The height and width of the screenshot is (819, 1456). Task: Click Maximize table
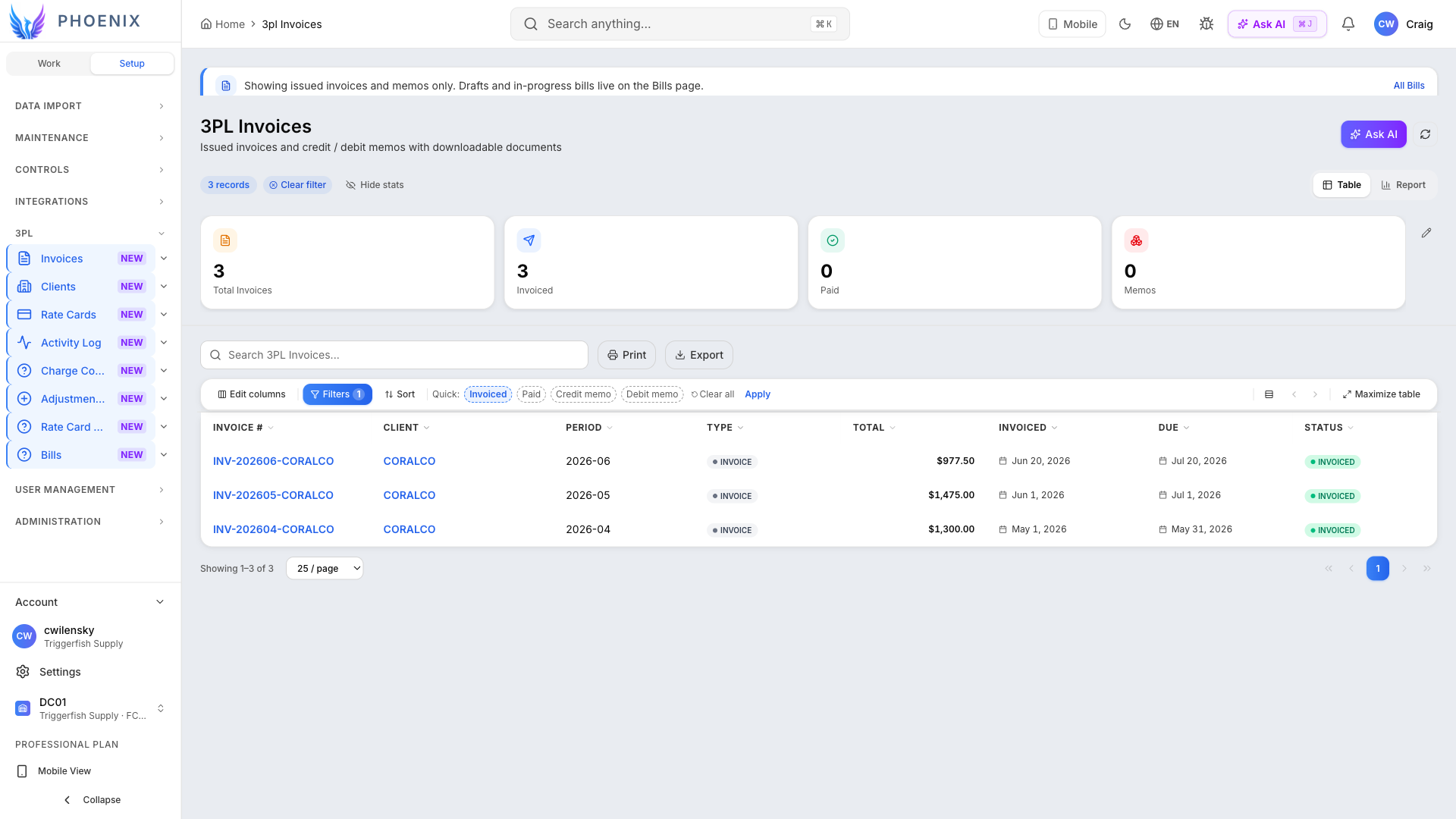point(1381,394)
